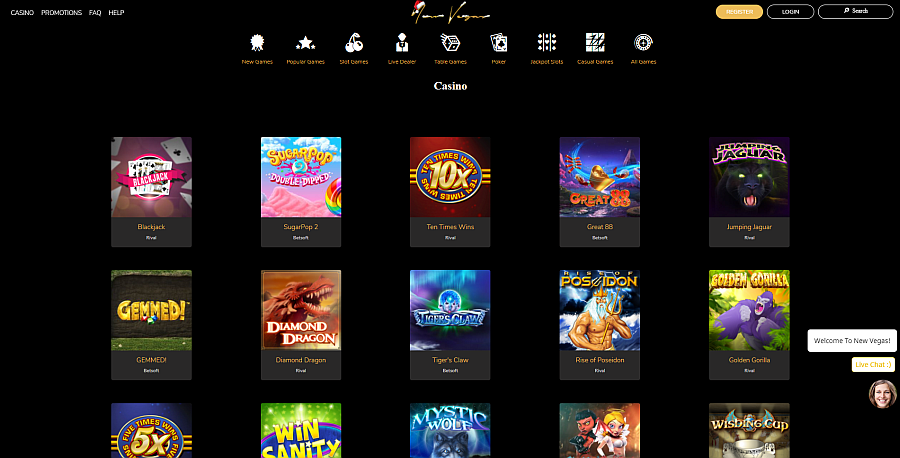Open the Mystic Wolf game thumbnail
The height and width of the screenshot is (458, 900).
(450, 430)
